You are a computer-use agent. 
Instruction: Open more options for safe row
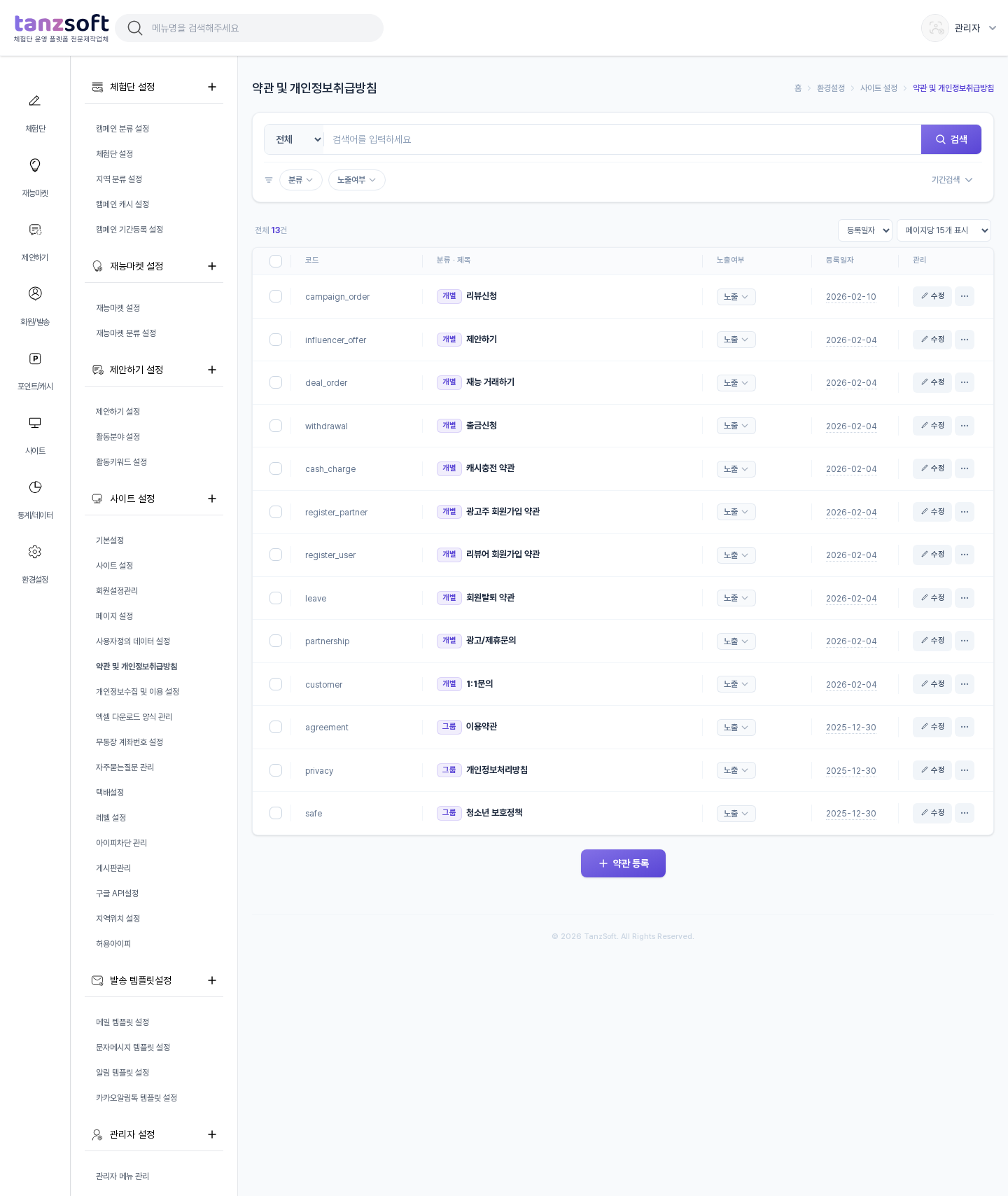pos(965,813)
